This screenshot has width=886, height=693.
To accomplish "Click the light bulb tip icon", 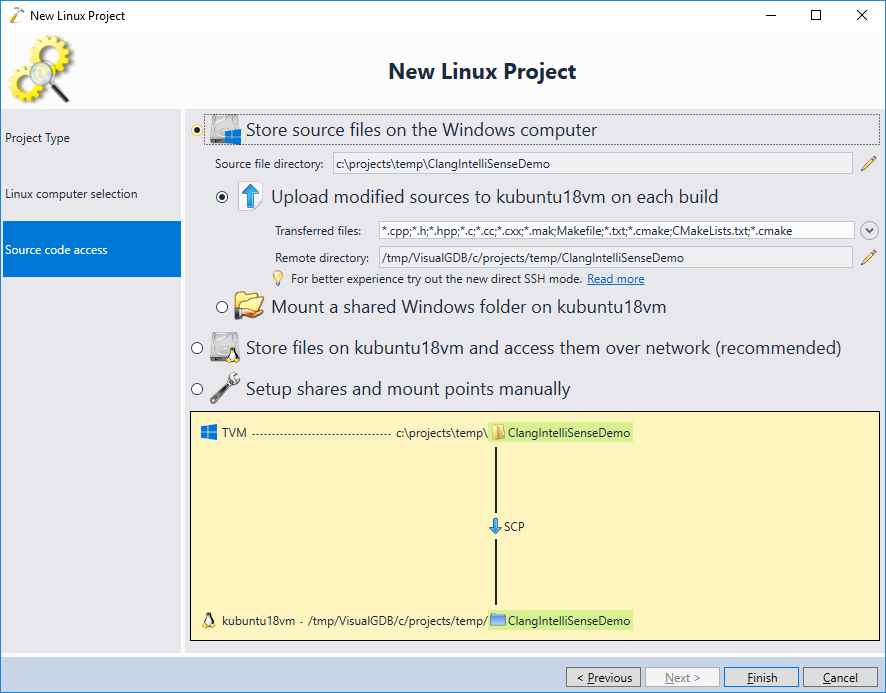I will [277, 278].
